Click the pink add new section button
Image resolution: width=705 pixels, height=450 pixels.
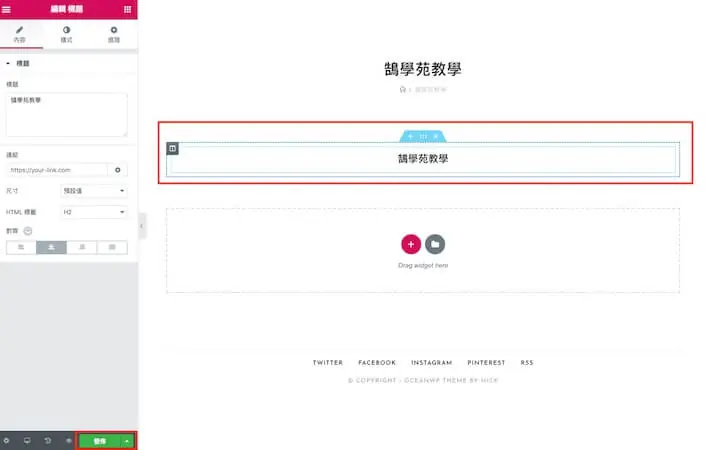tap(411, 244)
